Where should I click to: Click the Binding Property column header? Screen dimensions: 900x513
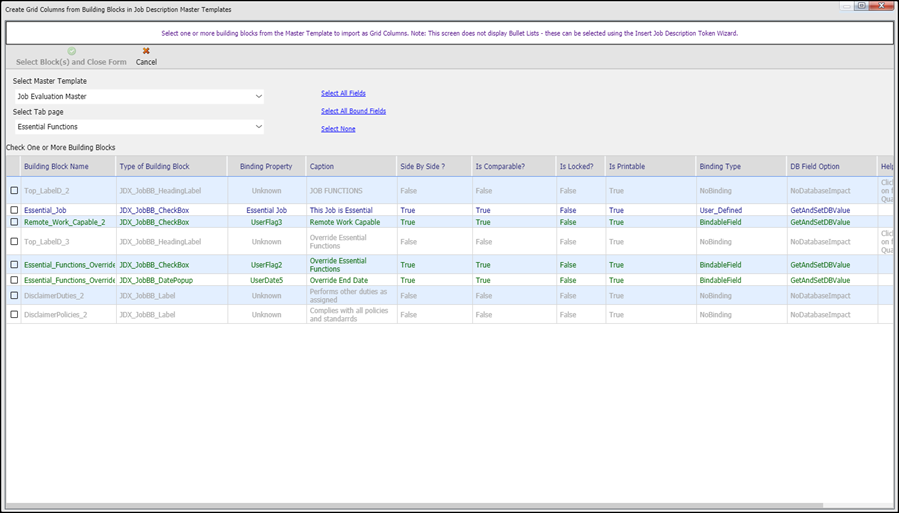point(266,166)
